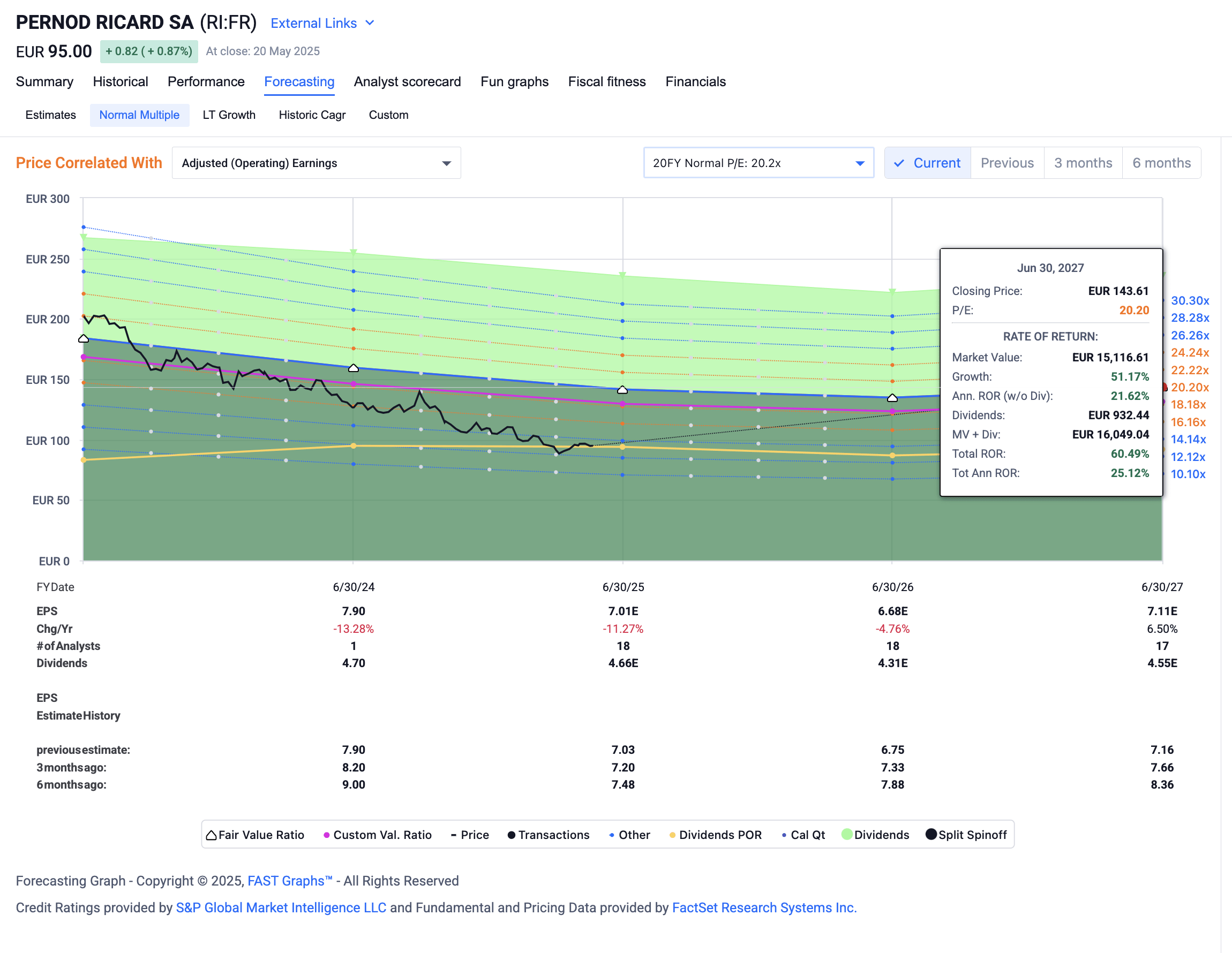Screen dimensions: 1232x953
Task: Toggle the Fair Value Ratio legend marker
Action: [211, 835]
